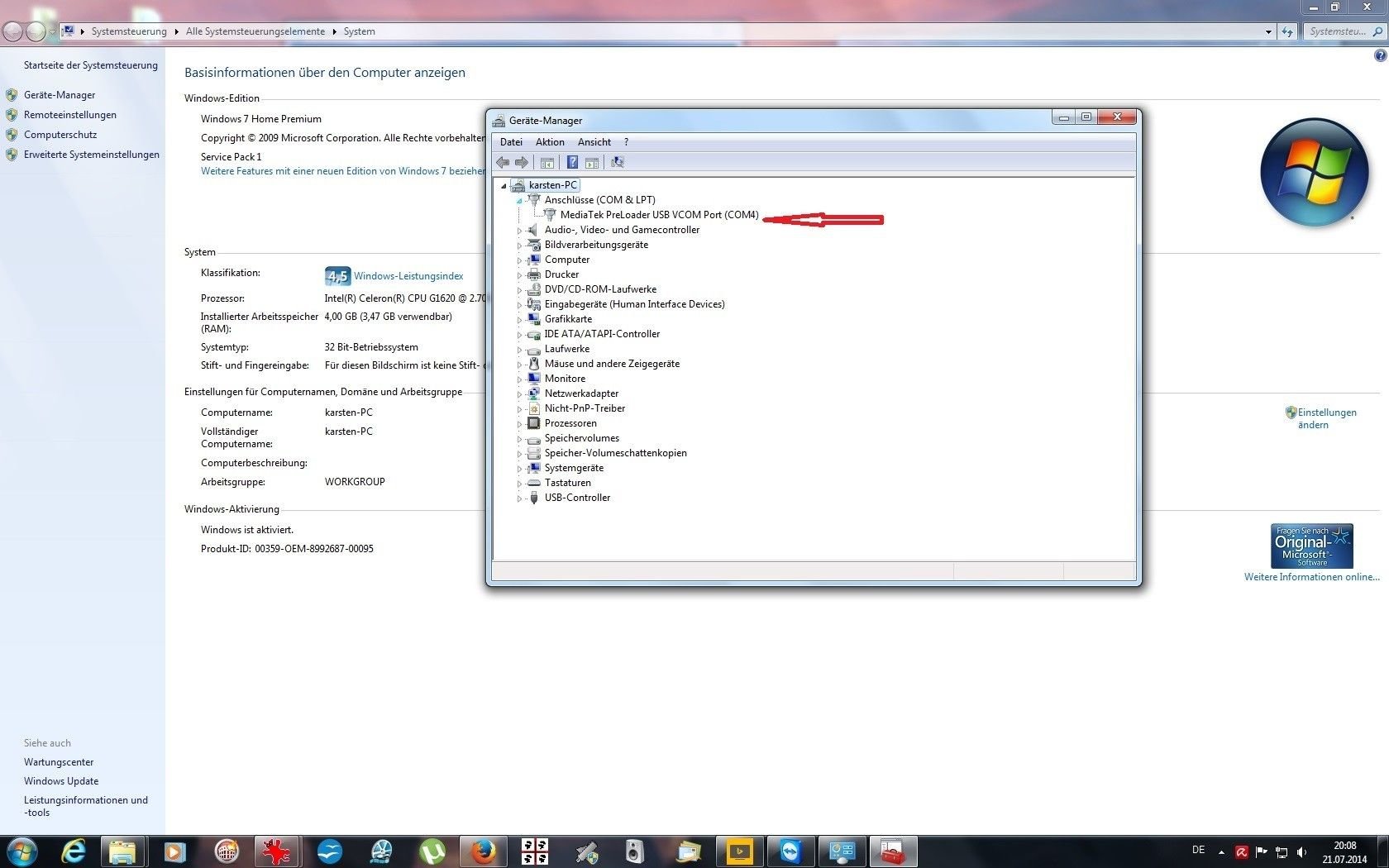
Task: Toggle the action pane toolbar icon
Action: click(592, 162)
